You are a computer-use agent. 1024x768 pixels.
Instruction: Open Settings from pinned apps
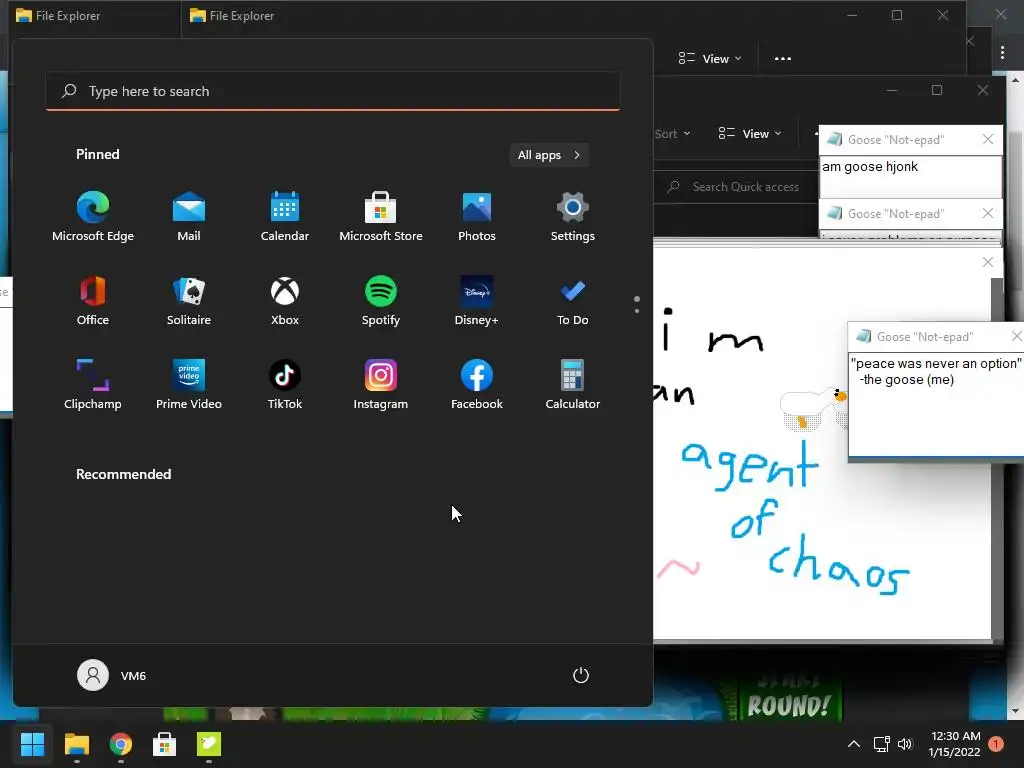pos(573,217)
